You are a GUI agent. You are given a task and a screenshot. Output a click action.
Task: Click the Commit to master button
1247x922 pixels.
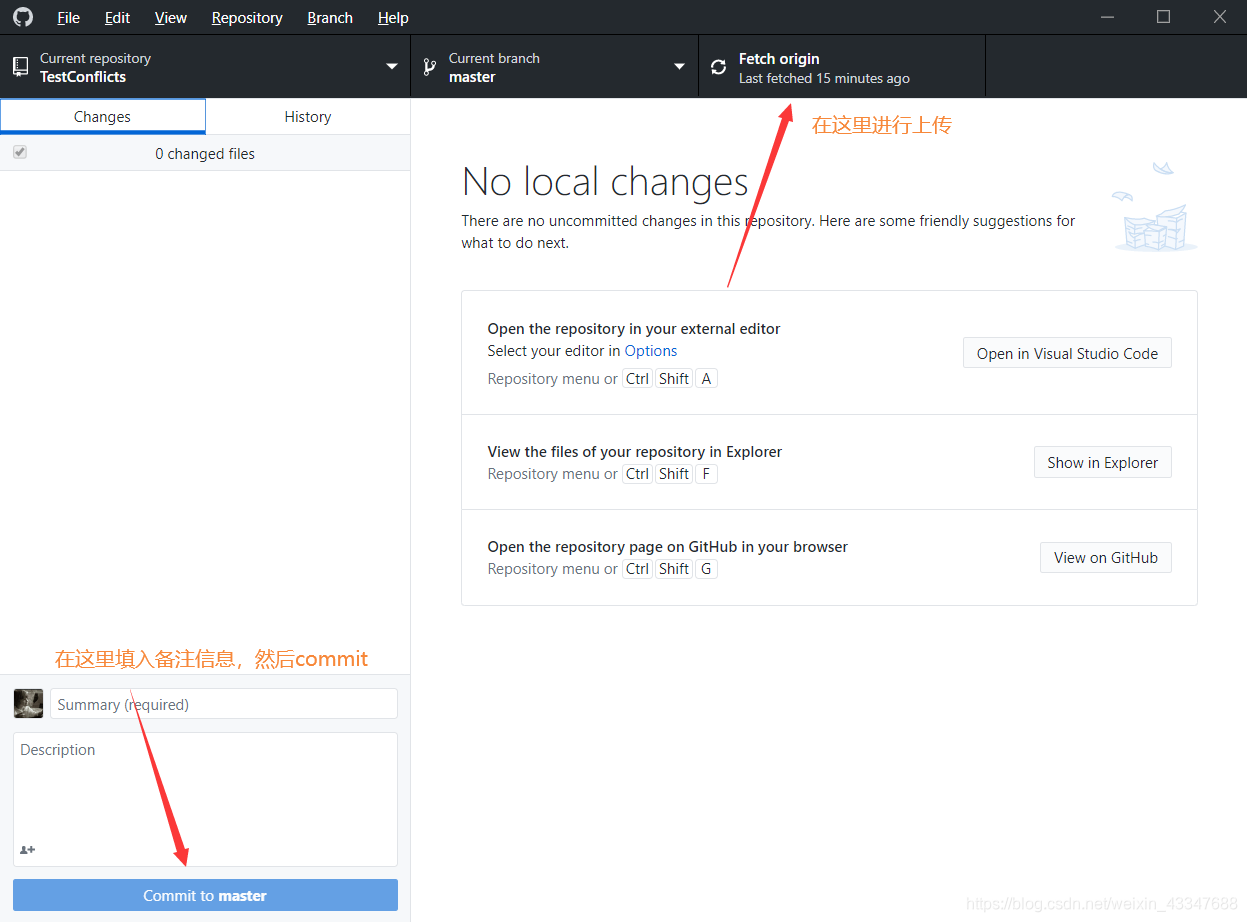(x=205, y=895)
